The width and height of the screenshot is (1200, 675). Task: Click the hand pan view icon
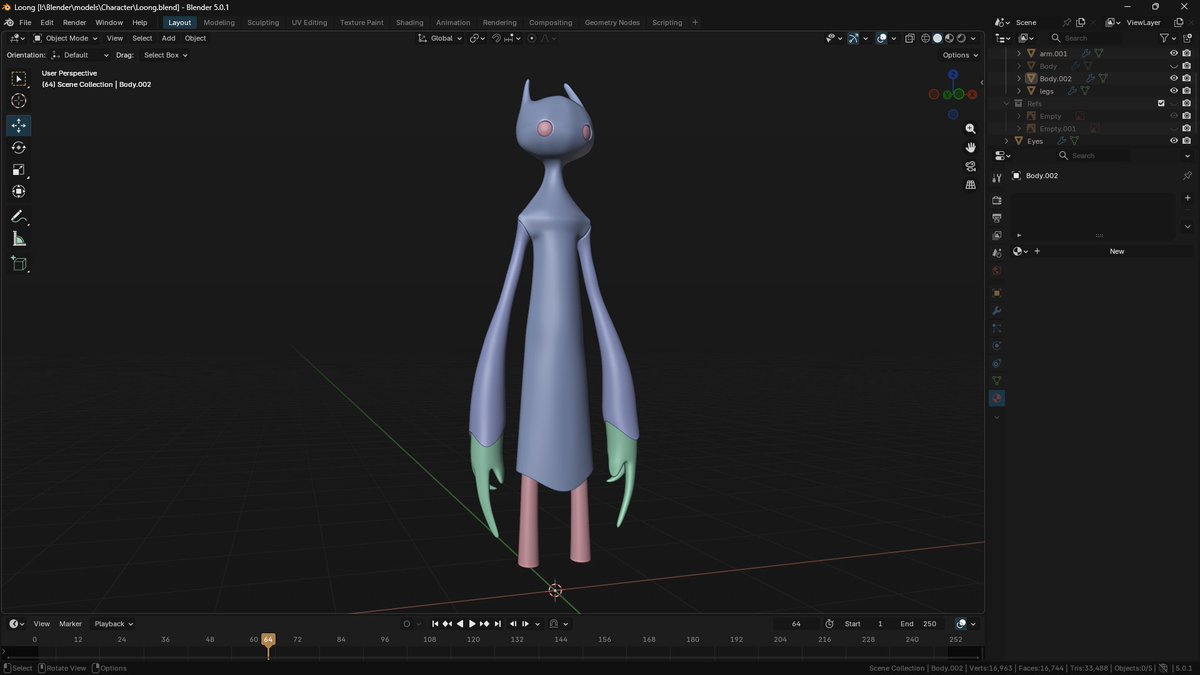970,147
